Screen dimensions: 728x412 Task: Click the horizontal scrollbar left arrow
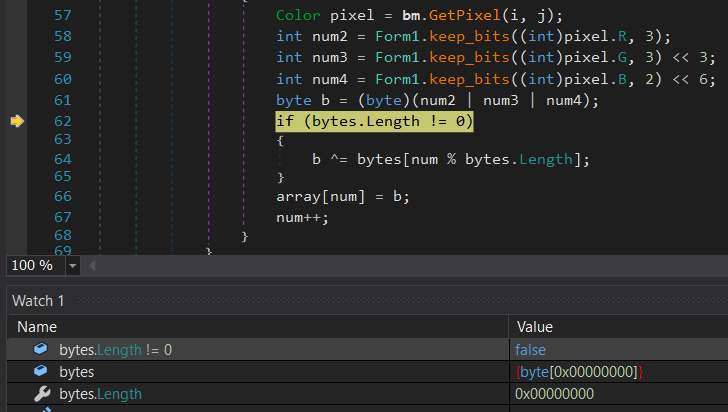tap(92, 266)
